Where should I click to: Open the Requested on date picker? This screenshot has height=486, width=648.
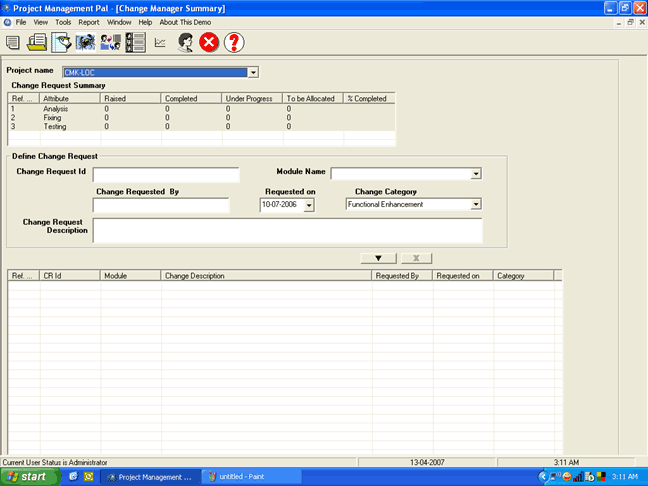[x=308, y=205]
